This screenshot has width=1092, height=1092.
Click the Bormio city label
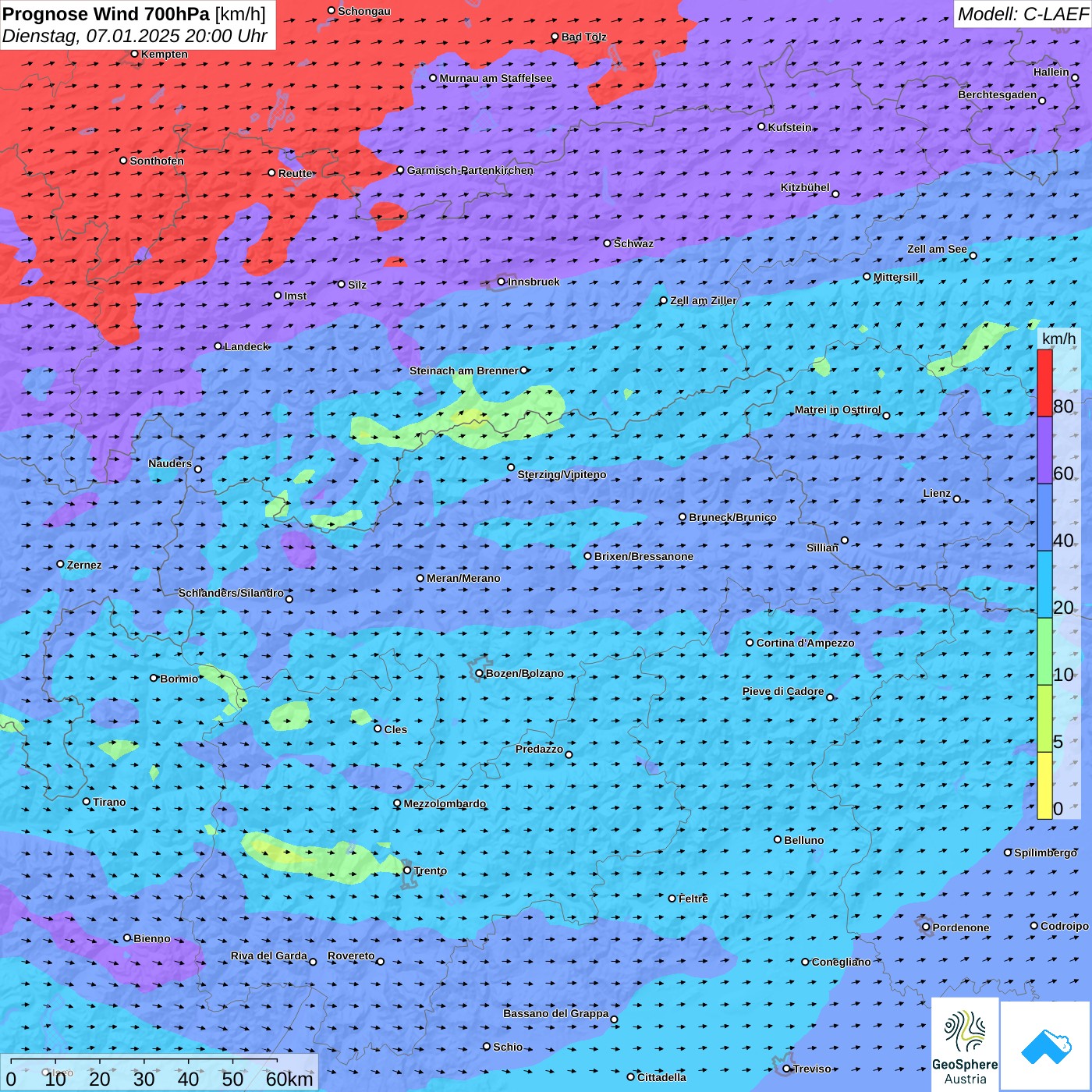pyautogui.click(x=179, y=679)
